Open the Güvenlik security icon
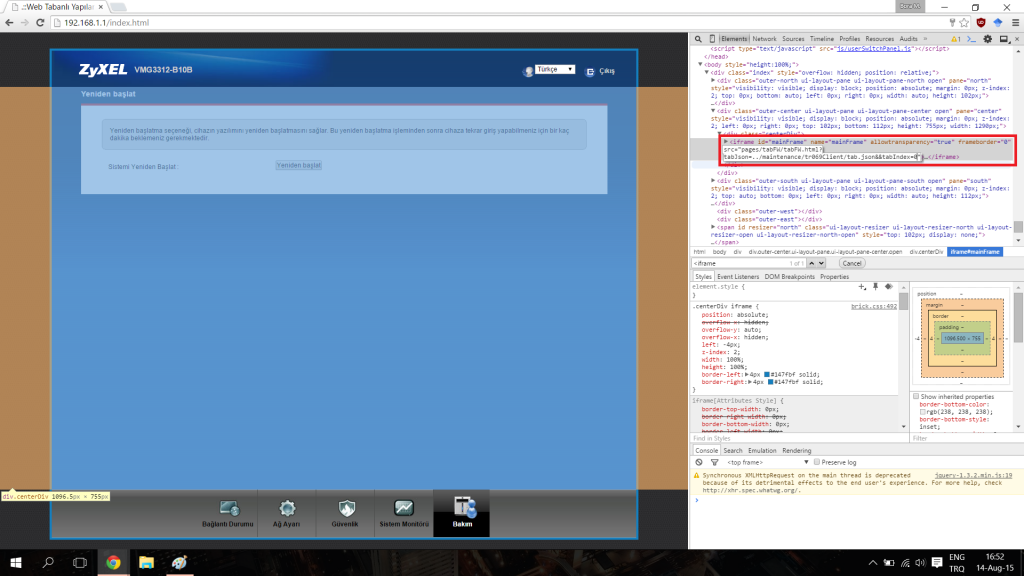The height and width of the screenshot is (576, 1024). tap(346, 511)
